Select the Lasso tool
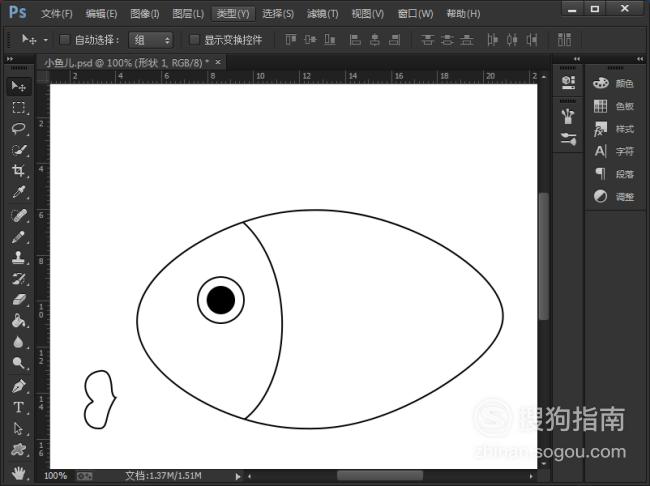 18,129
